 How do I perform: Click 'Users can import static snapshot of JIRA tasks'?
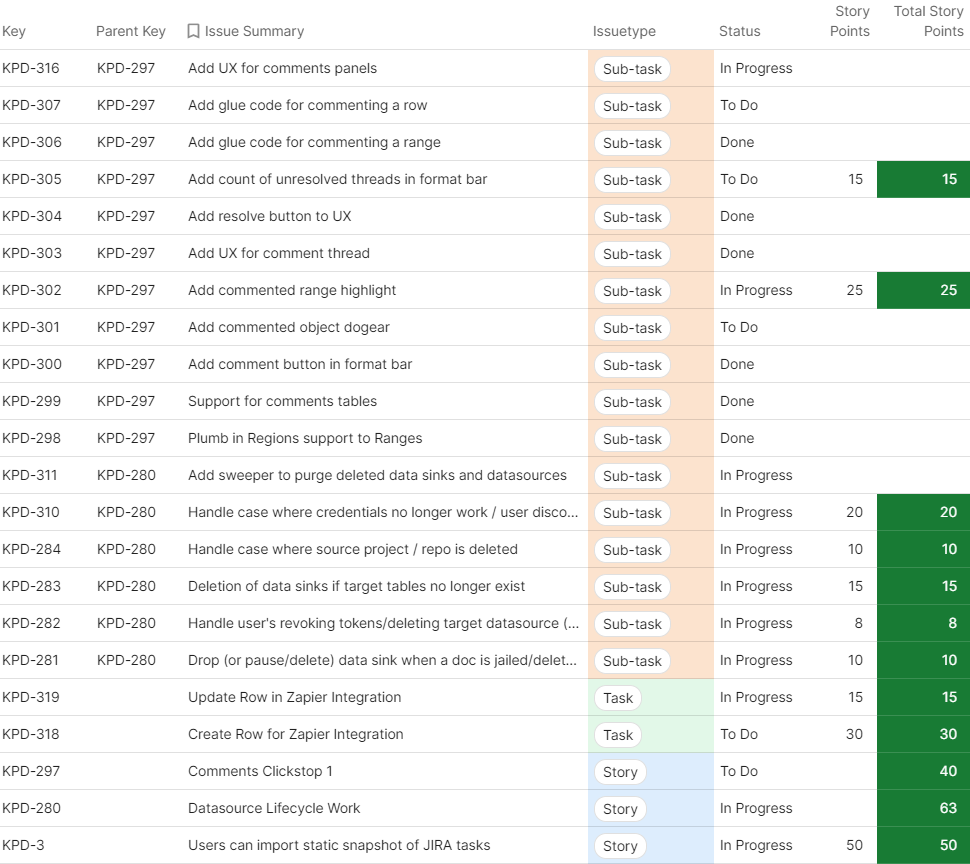pos(339,845)
